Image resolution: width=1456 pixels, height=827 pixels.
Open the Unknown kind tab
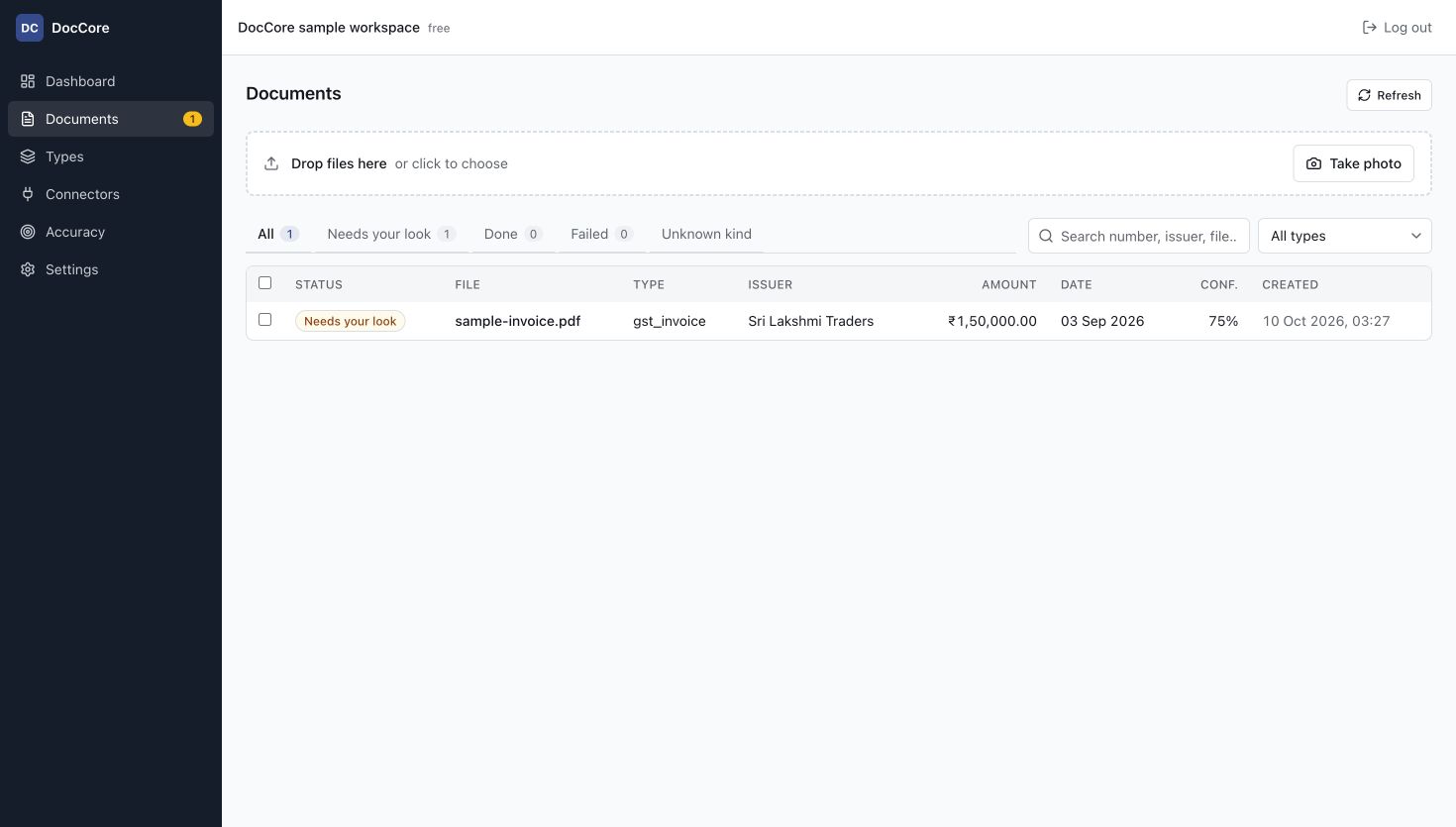[706, 234]
